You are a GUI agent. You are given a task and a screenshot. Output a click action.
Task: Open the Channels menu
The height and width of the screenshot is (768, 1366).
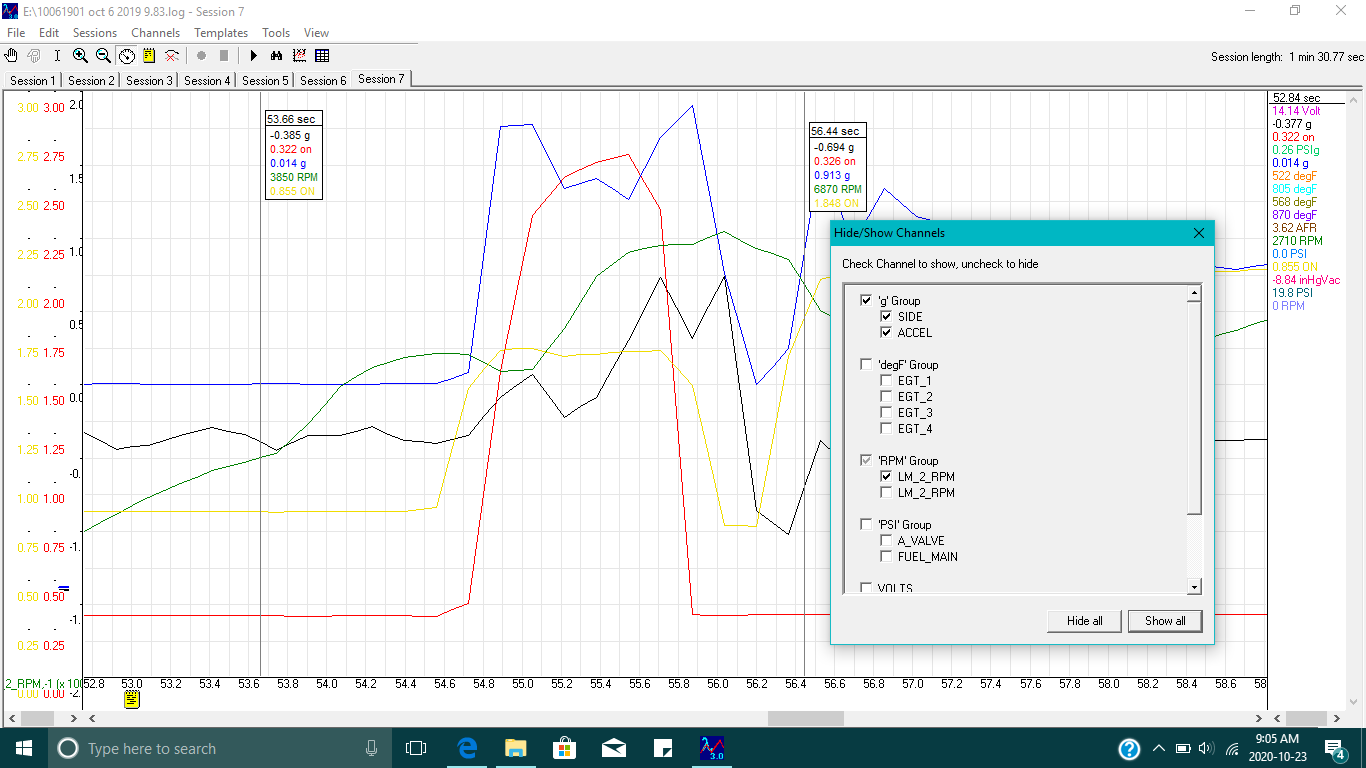click(155, 33)
